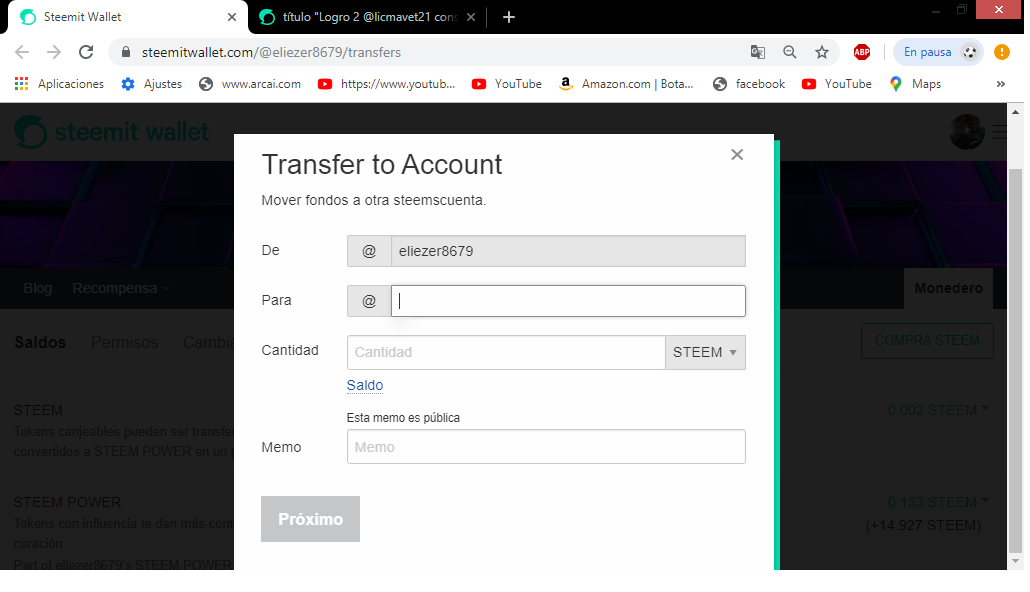Click the page scrollbar up arrow
The height and width of the screenshot is (592, 1030).
click(x=1016, y=112)
